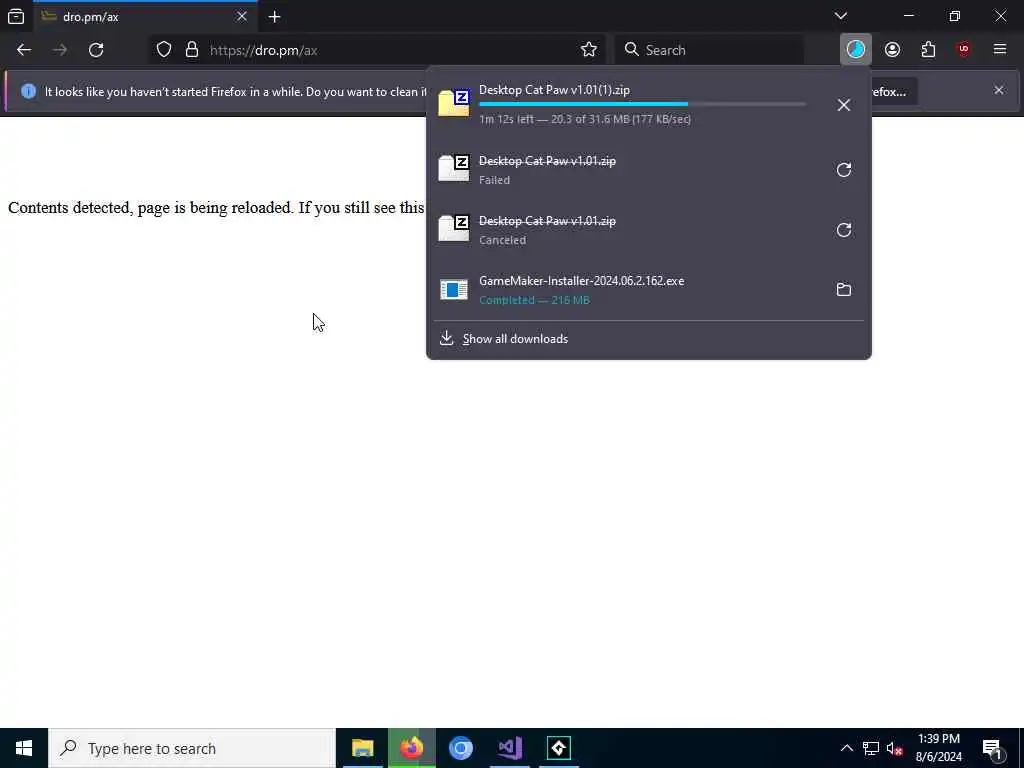
Task: Click the Search box in the toolbar
Action: tap(709, 50)
